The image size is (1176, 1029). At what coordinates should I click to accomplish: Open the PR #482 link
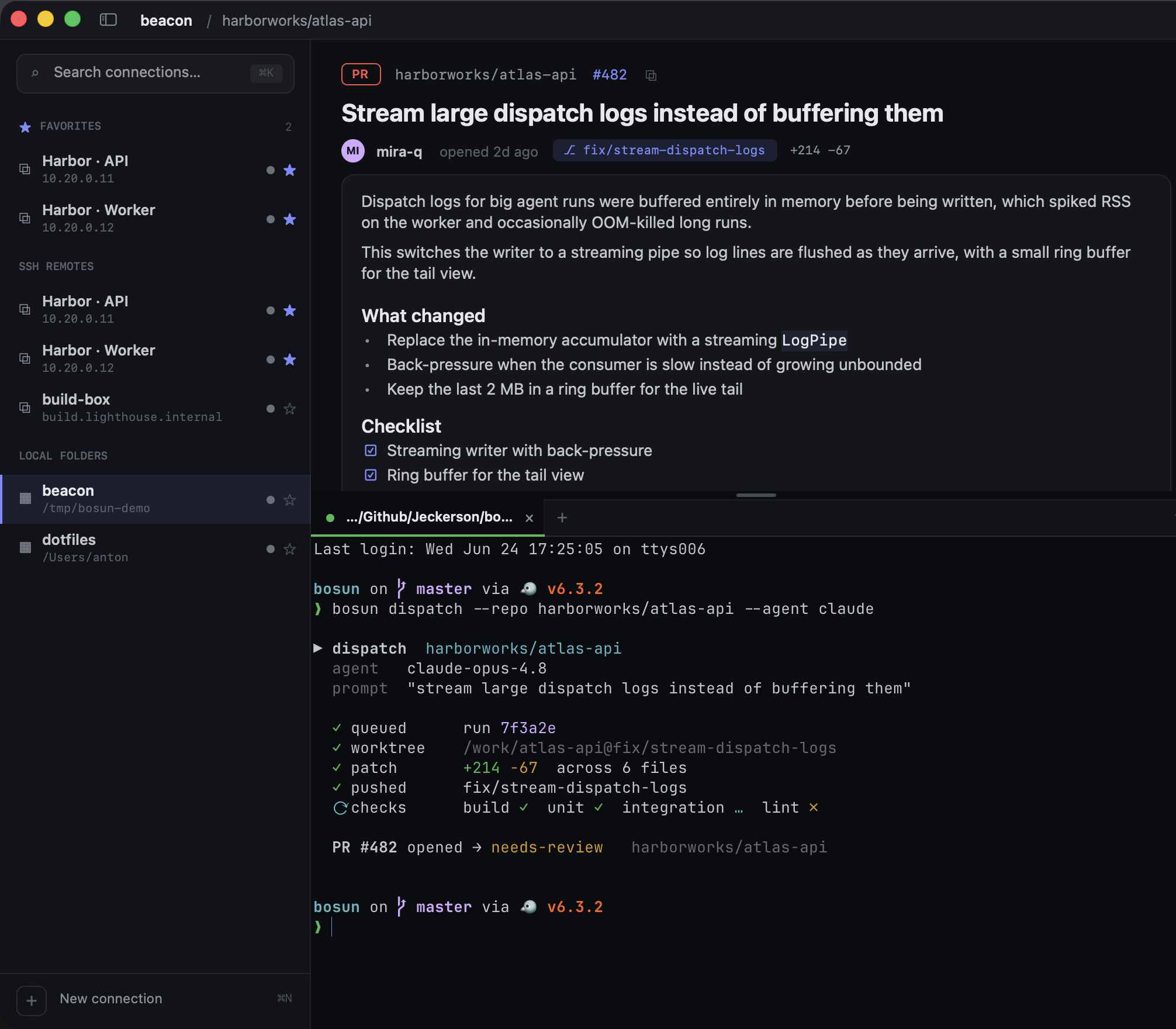[x=610, y=75]
